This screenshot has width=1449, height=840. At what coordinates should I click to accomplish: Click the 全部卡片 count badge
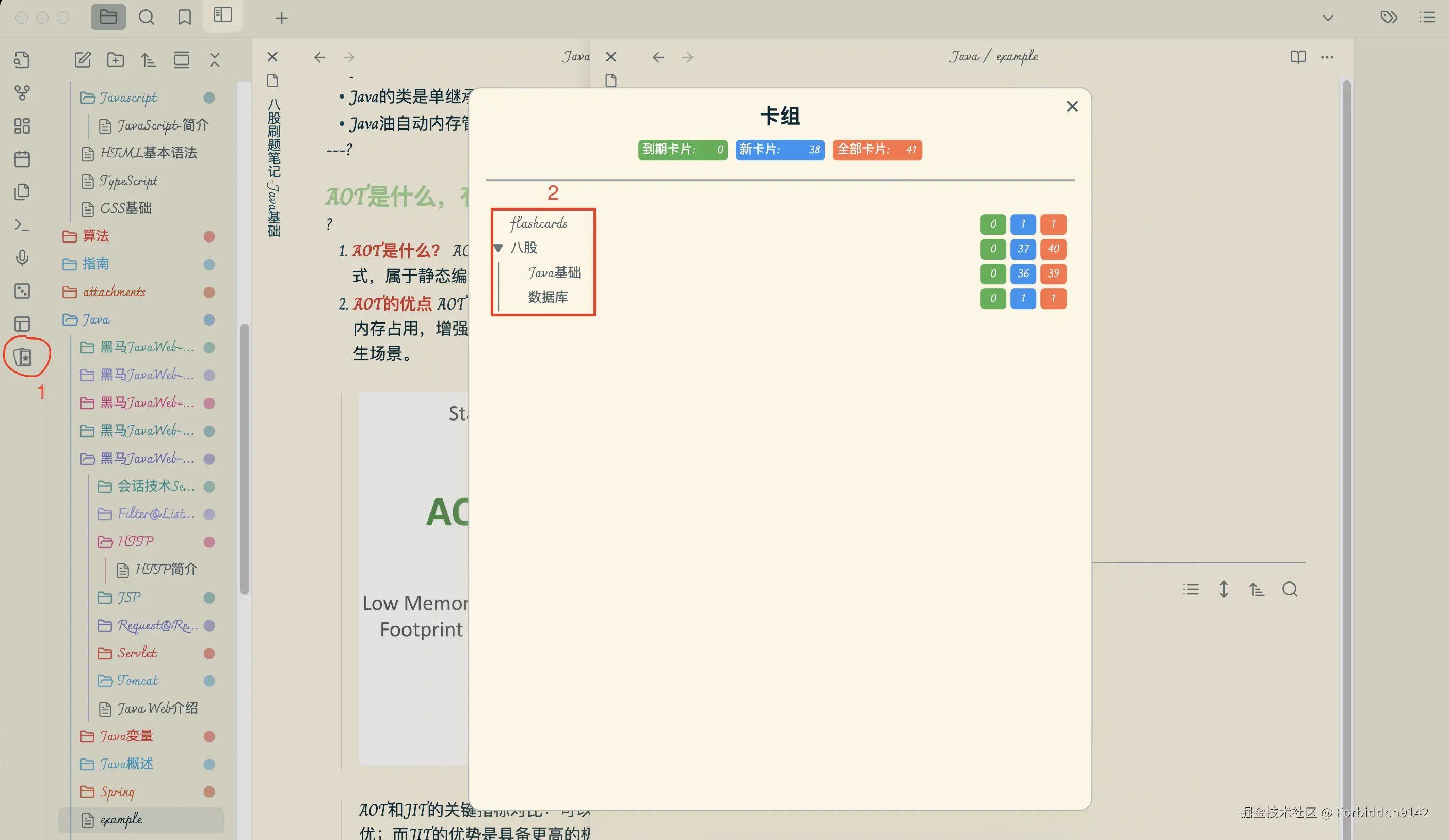(x=877, y=150)
